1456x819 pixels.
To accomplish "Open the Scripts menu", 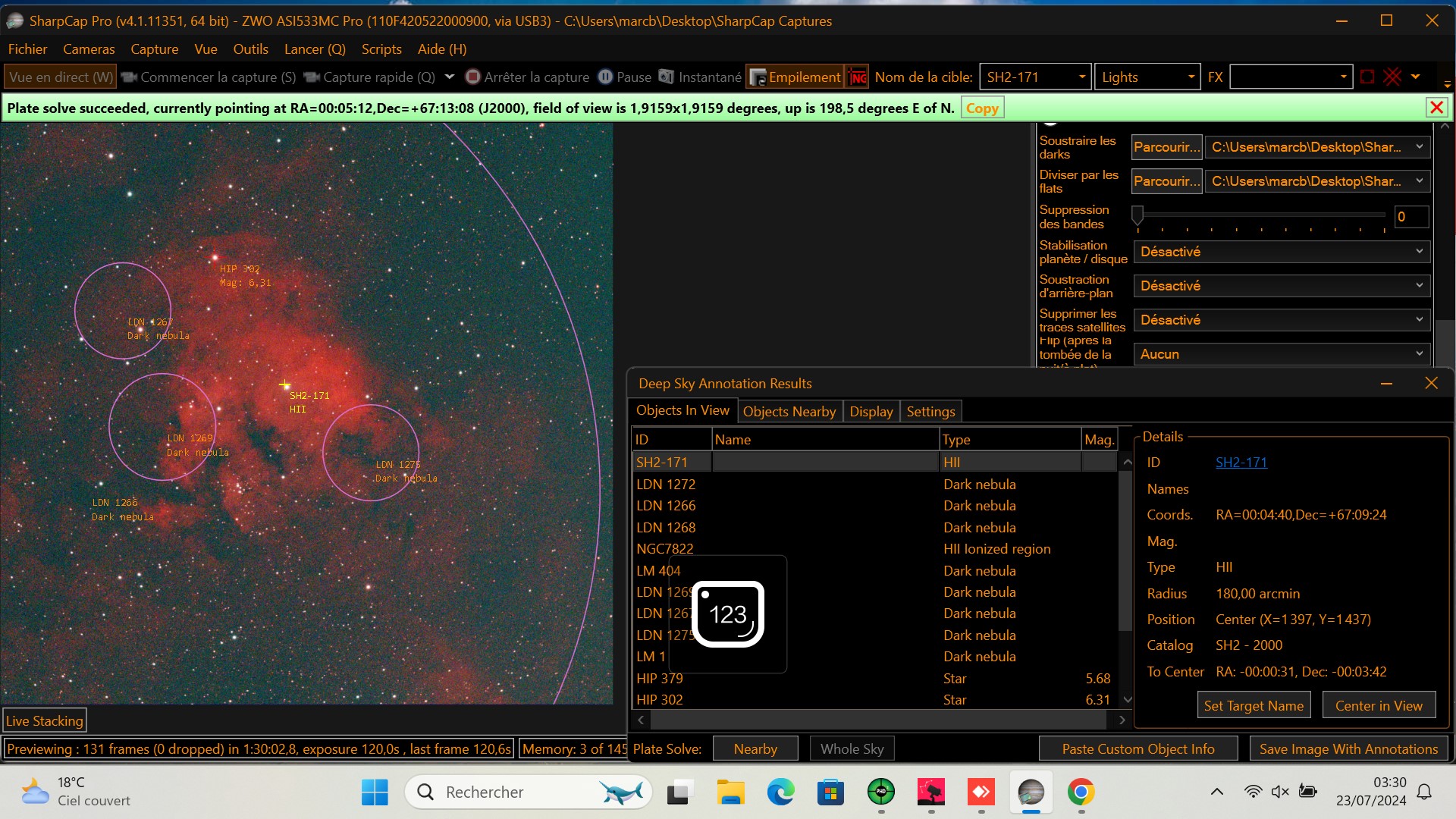I will [x=381, y=49].
